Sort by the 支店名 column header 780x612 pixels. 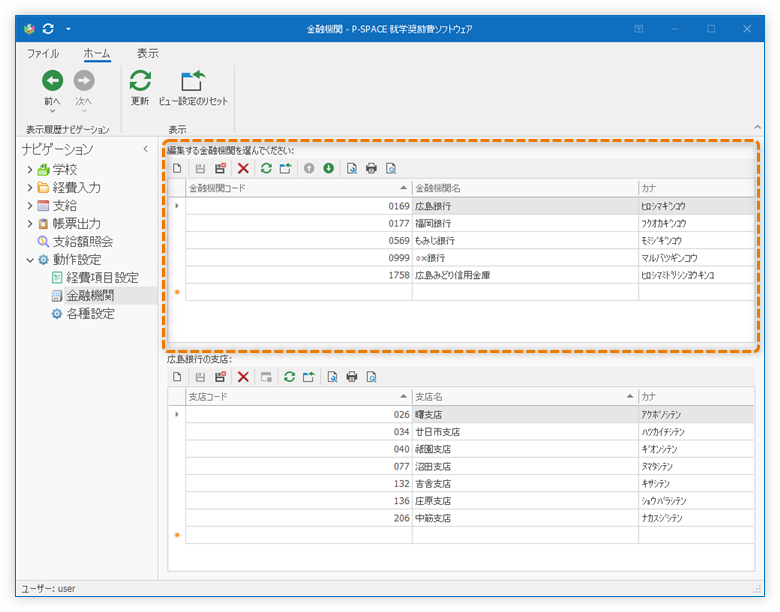coord(525,397)
